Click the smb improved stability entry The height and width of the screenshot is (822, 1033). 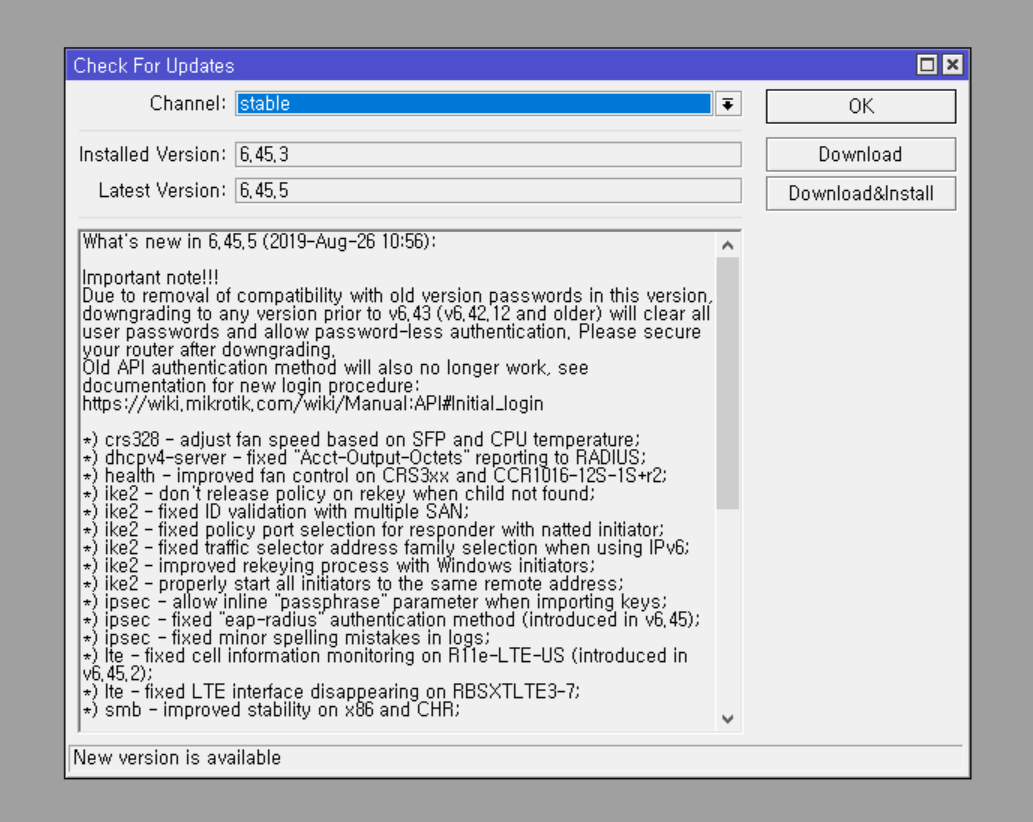tap(271, 709)
